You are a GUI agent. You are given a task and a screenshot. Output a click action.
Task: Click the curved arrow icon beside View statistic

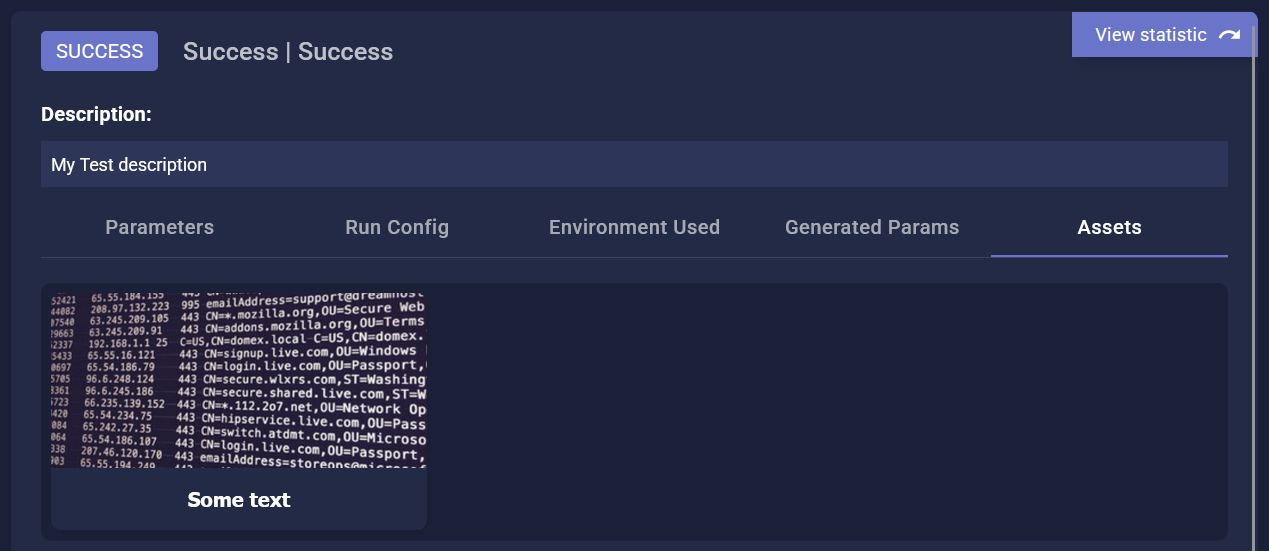point(1229,35)
